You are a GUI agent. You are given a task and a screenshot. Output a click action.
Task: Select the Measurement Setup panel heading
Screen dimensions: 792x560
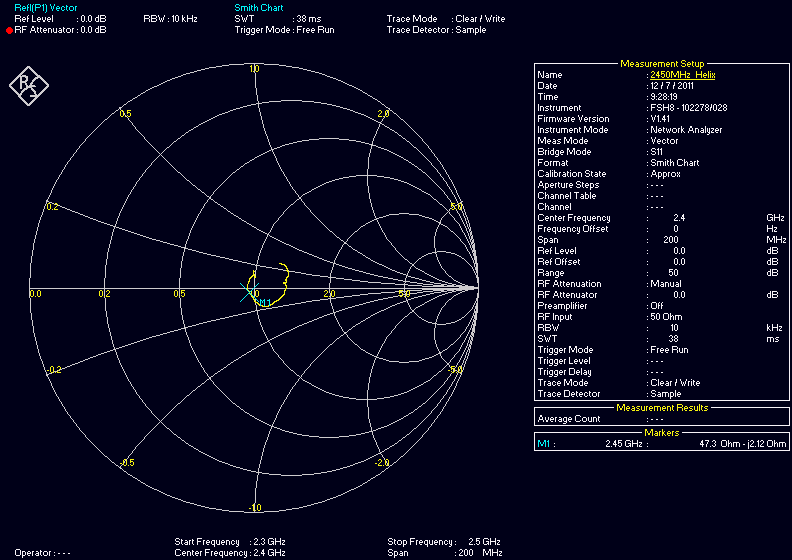[x=662, y=64]
